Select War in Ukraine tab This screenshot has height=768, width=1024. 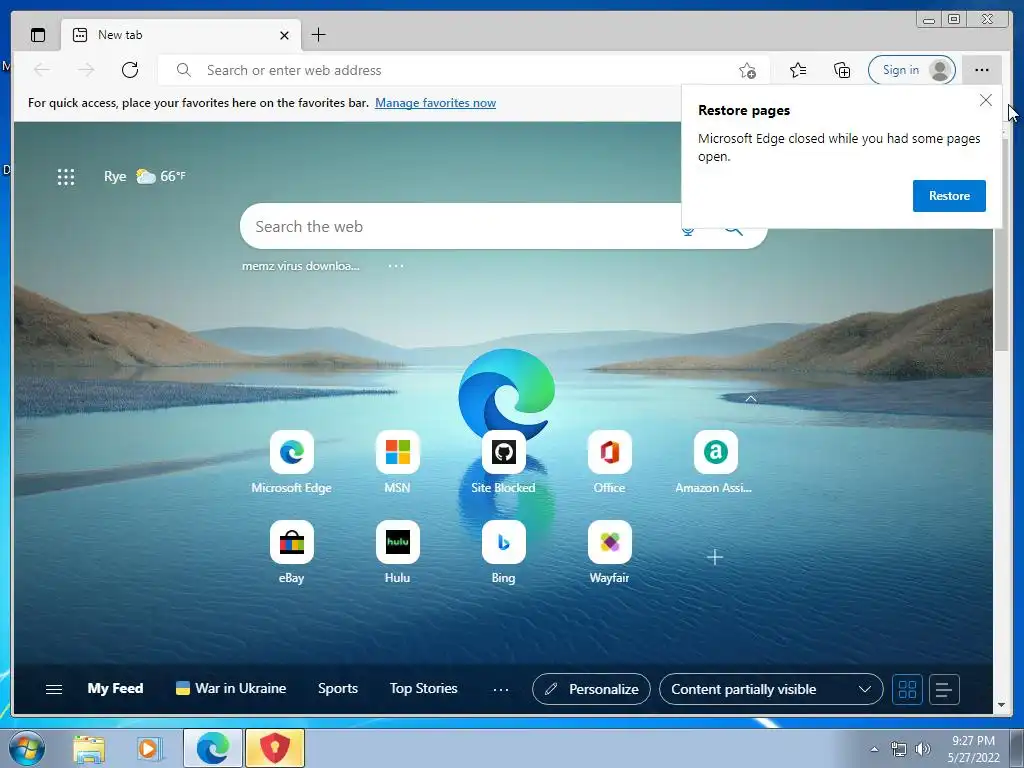(231, 688)
